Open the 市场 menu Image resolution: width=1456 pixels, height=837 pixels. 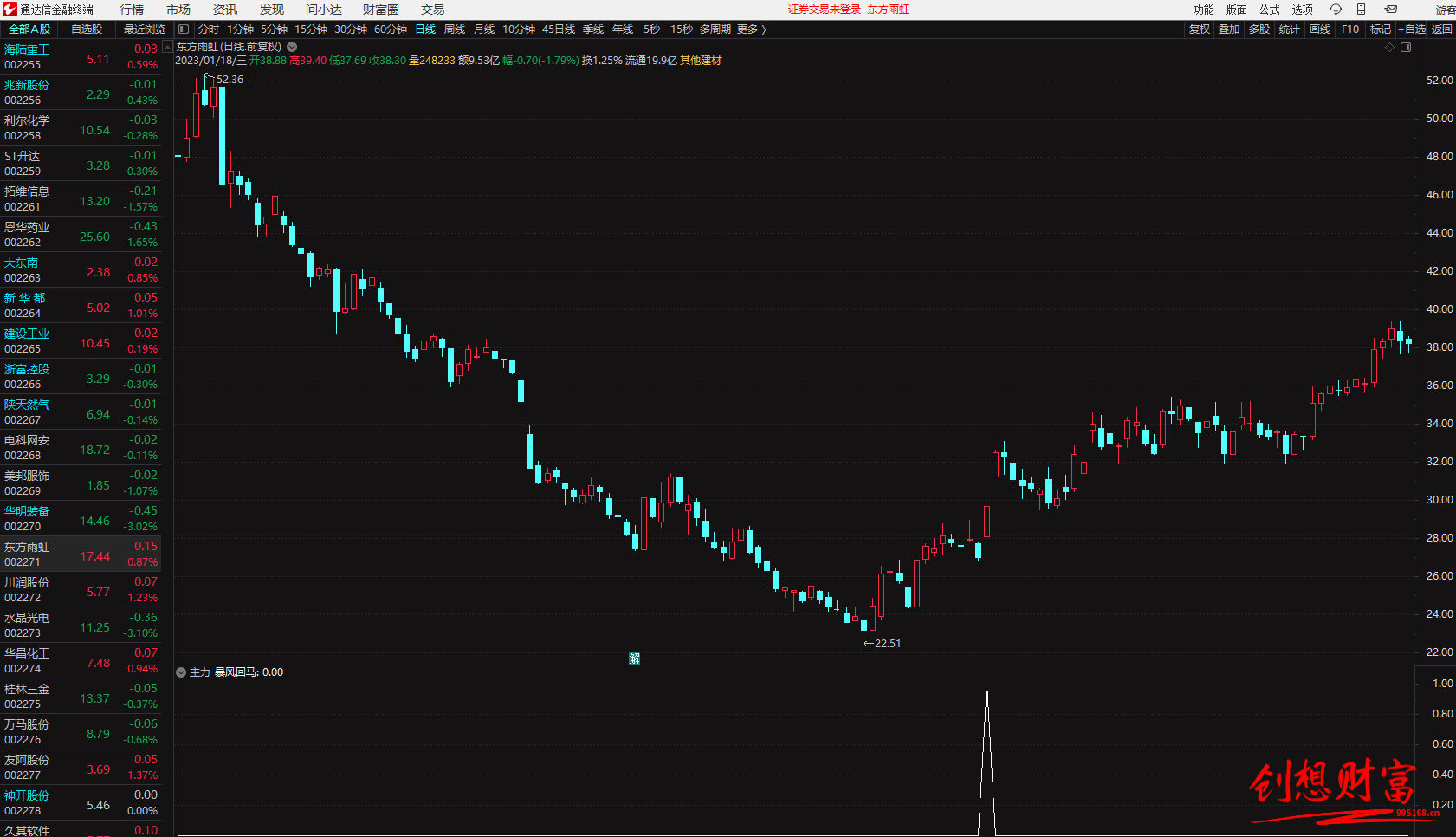point(178,10)
